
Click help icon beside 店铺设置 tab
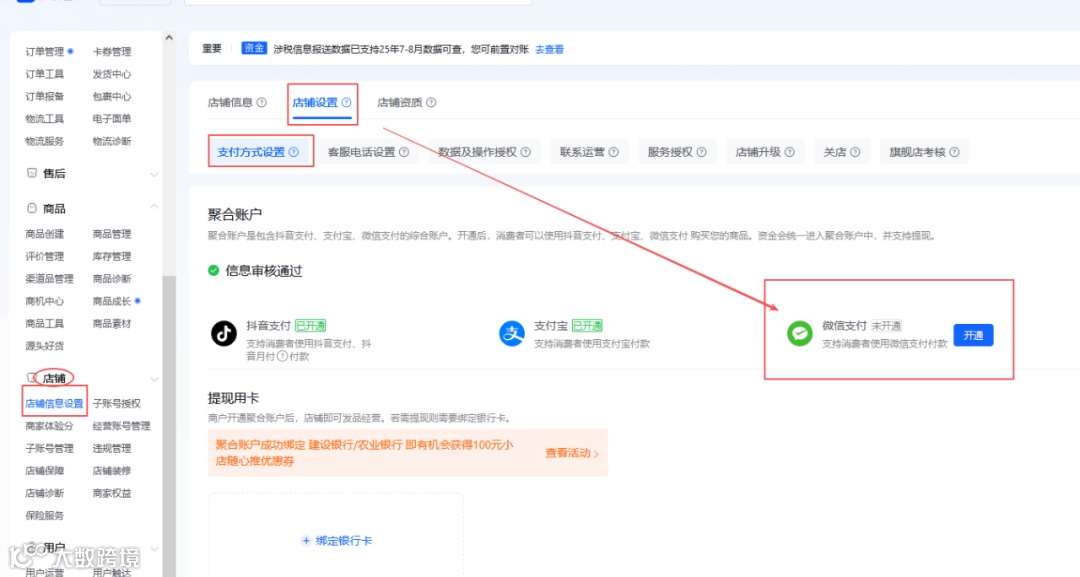(x=346, y=103)
